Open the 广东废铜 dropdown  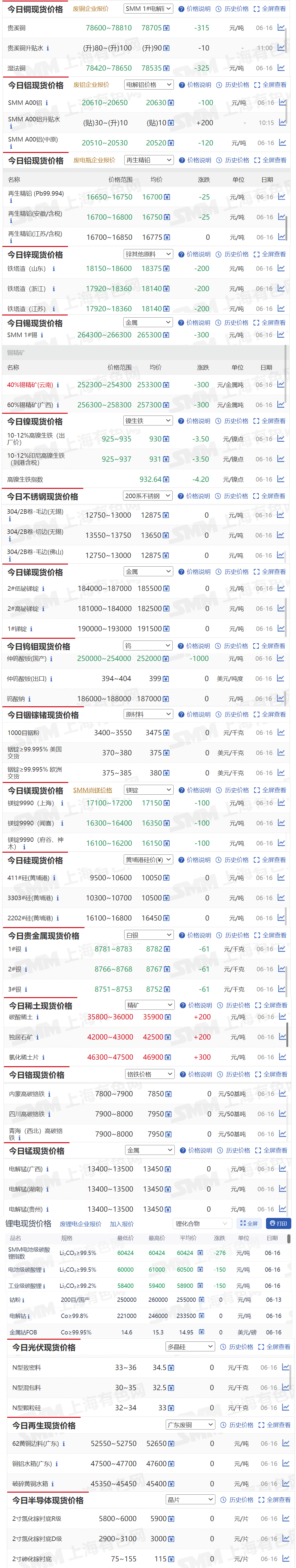click(191, 1425)
